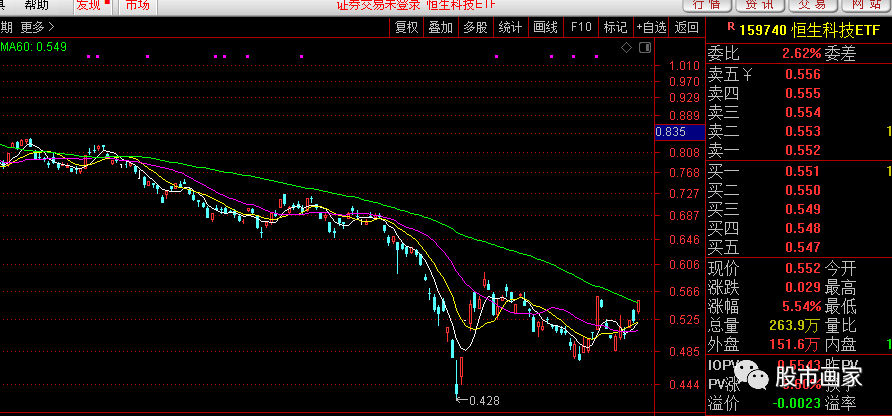The height and width of the screenshot is (416, 892).
Task: Click 返回 to go back
Action: click(687, 27)
